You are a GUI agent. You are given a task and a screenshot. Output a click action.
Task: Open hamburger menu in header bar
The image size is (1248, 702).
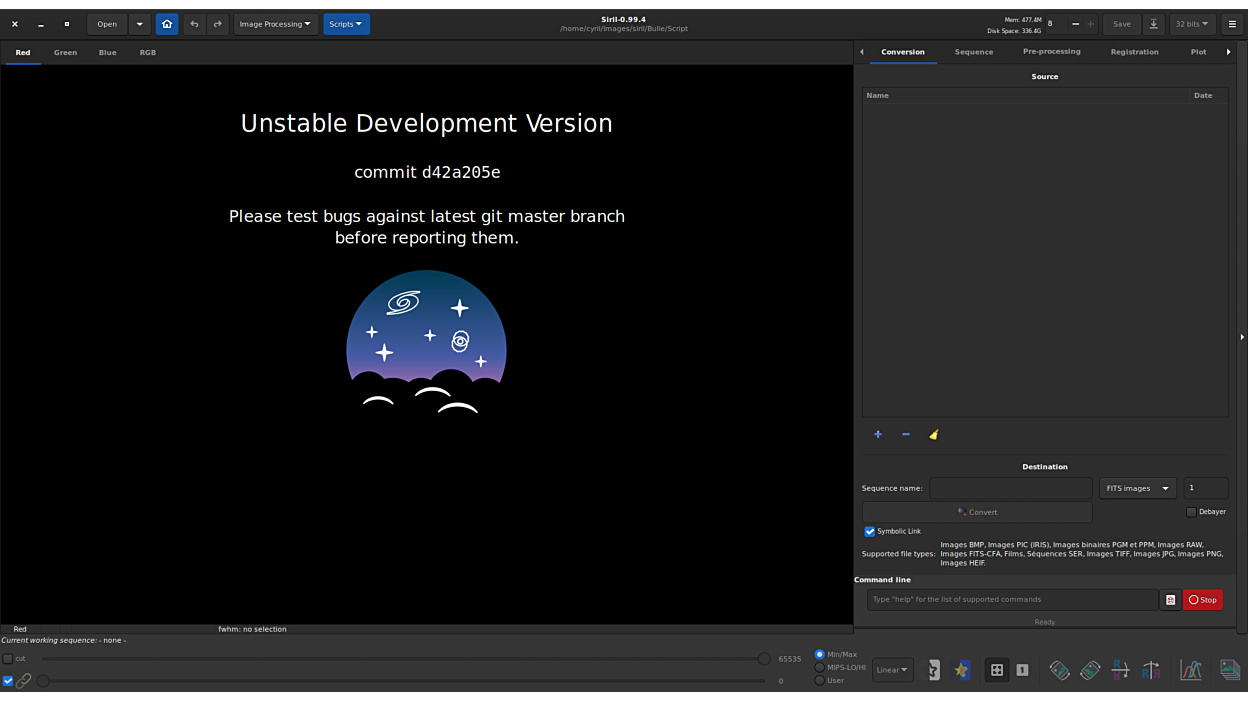coord(1232,24)
